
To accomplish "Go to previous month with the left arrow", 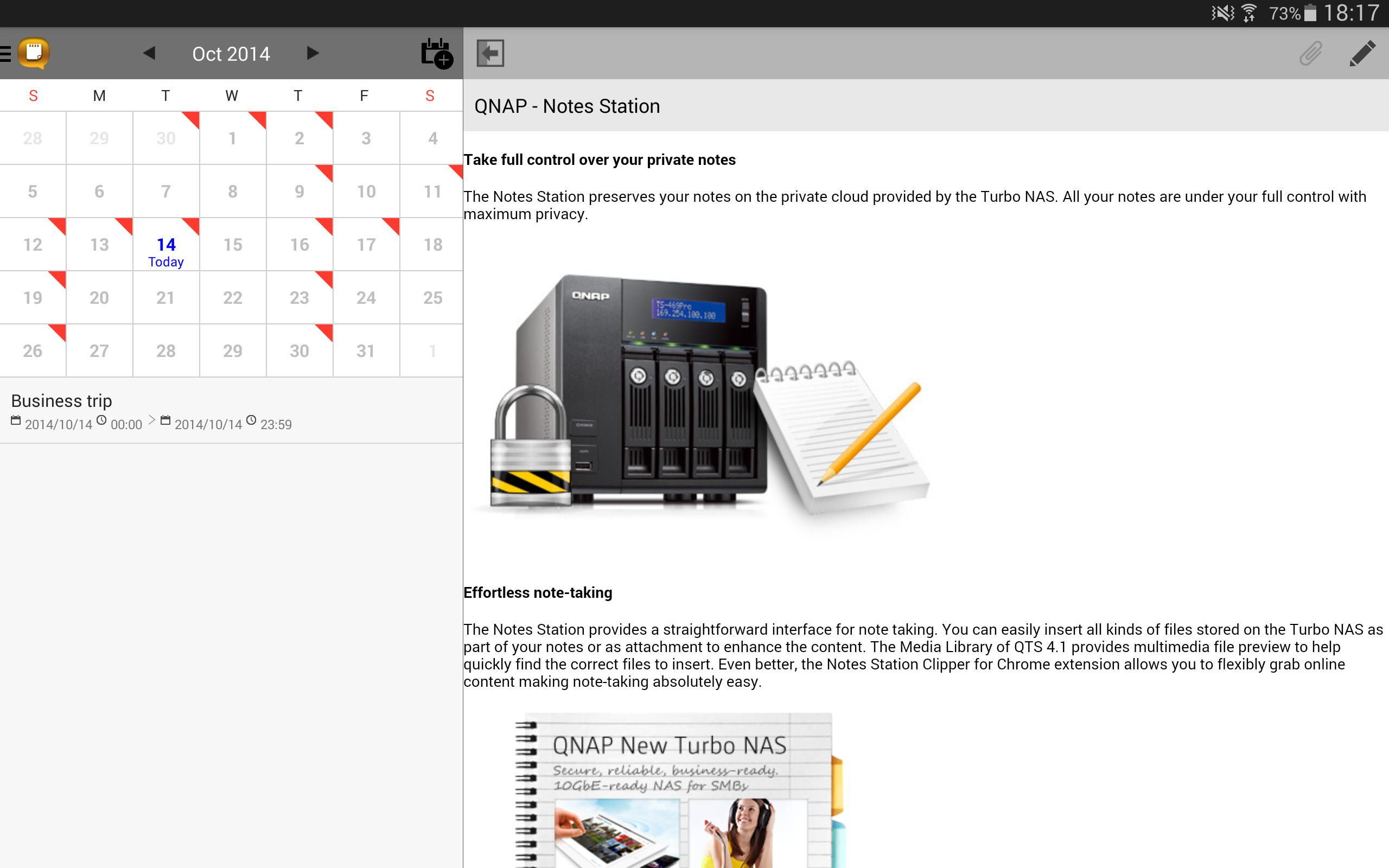I will [x=150, y=53].
